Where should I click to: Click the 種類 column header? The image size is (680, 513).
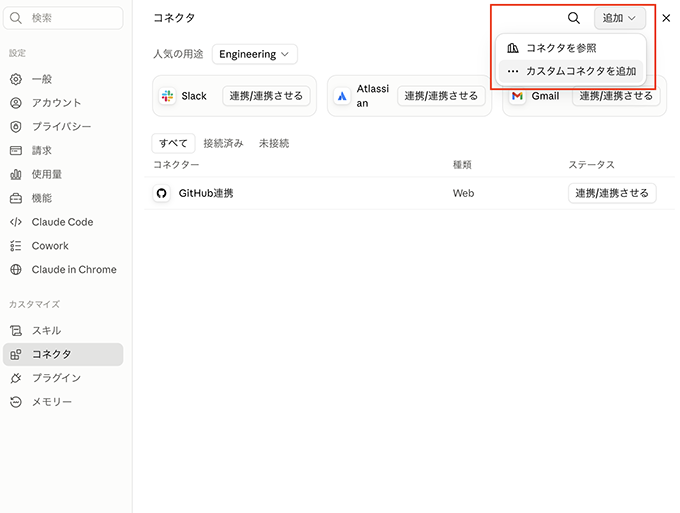[462, 165]
